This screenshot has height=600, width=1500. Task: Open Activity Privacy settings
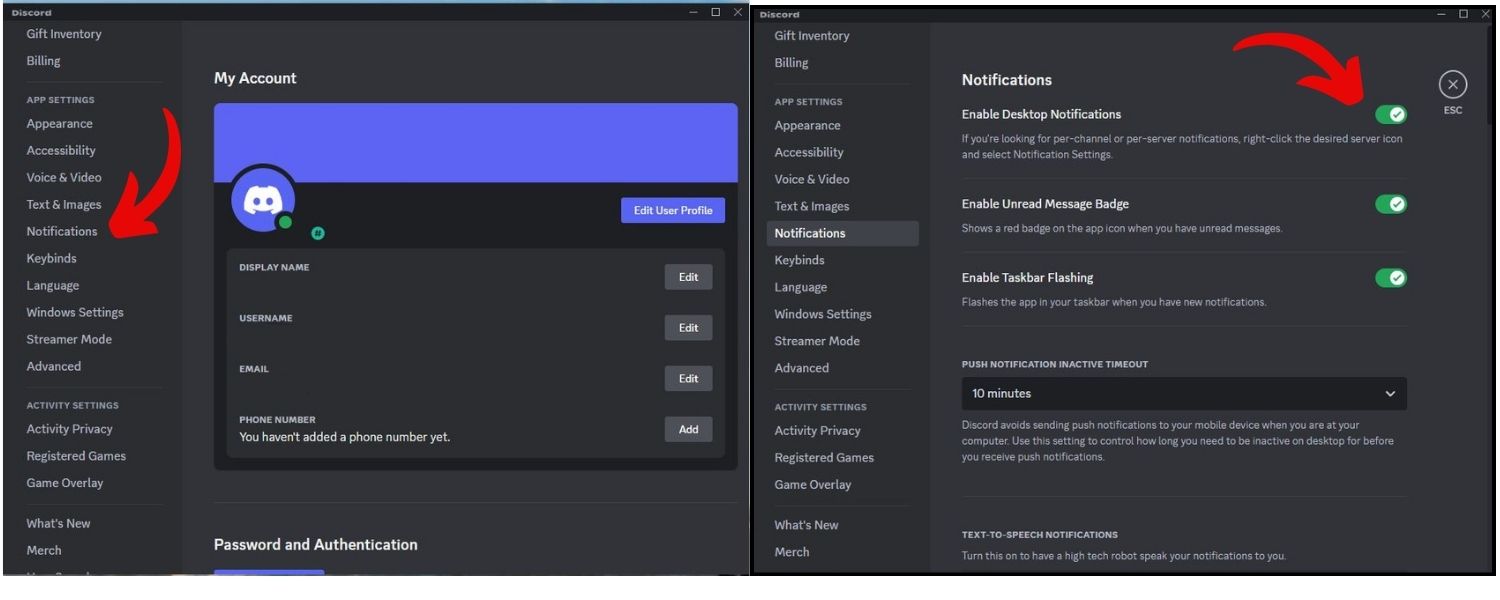click(69, 428)
